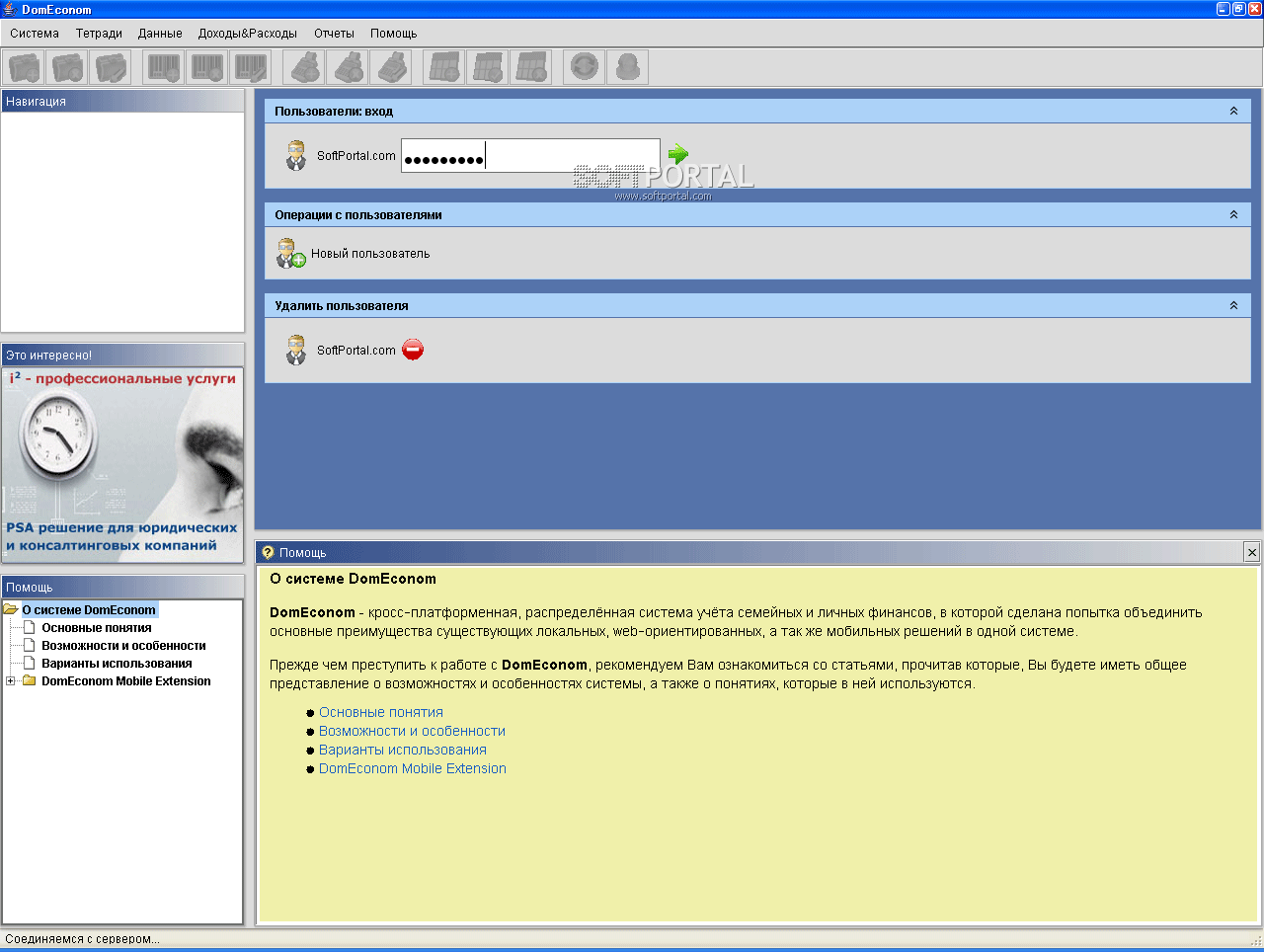Open the Тетради menu
The height and width of the screenshot is (952, 1264).
[99, 34]
